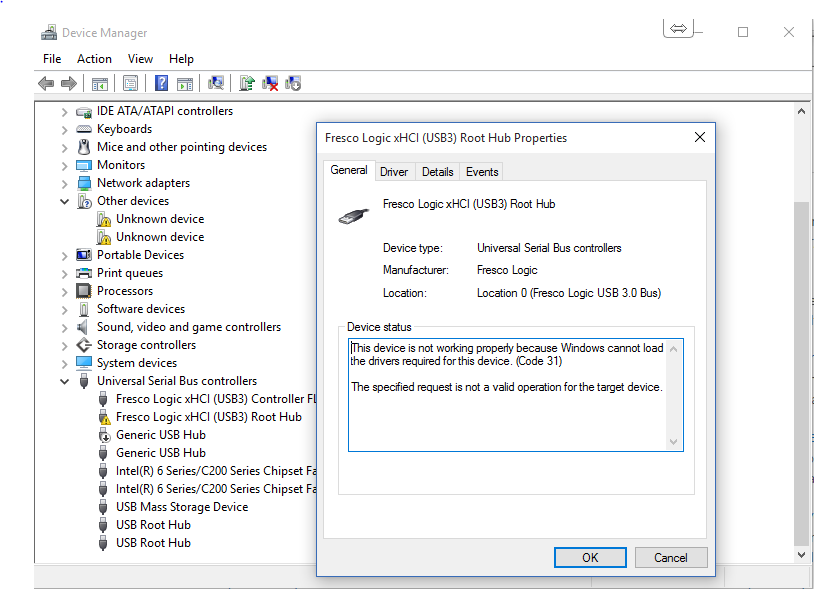Click Device status scroll down arrow

coord(673,442)
